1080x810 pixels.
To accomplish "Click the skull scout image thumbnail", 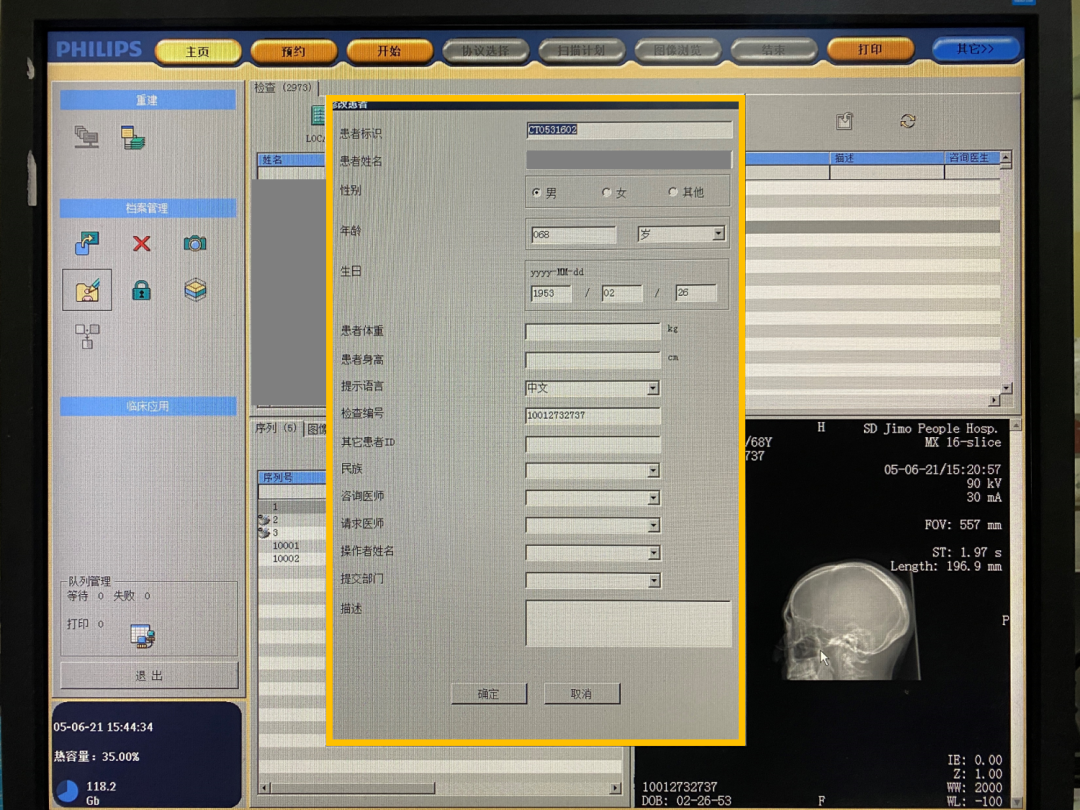I will tap(849, 620).
